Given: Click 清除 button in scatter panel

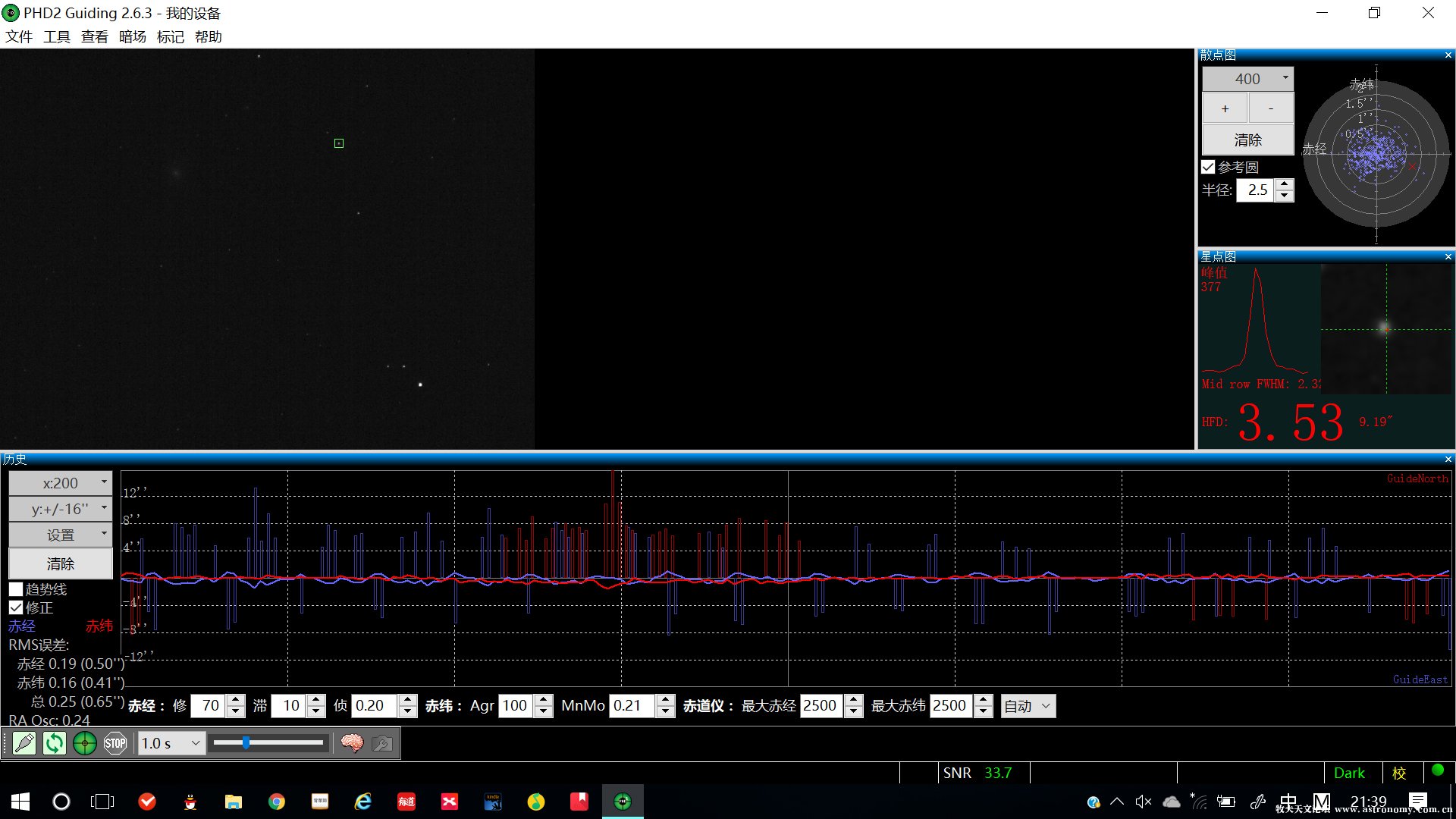Looking at the screenshot, I should pyautogui.click(x=1247, y=140).
